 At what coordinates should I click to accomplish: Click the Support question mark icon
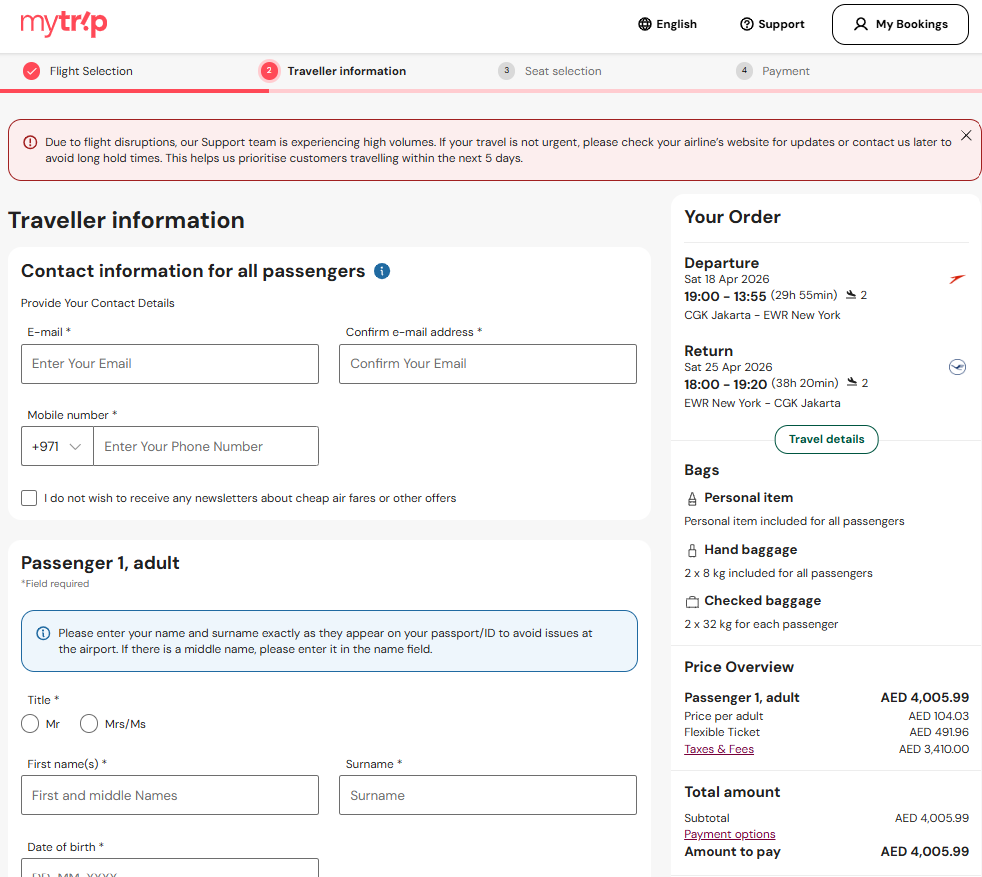coord(746,24)
